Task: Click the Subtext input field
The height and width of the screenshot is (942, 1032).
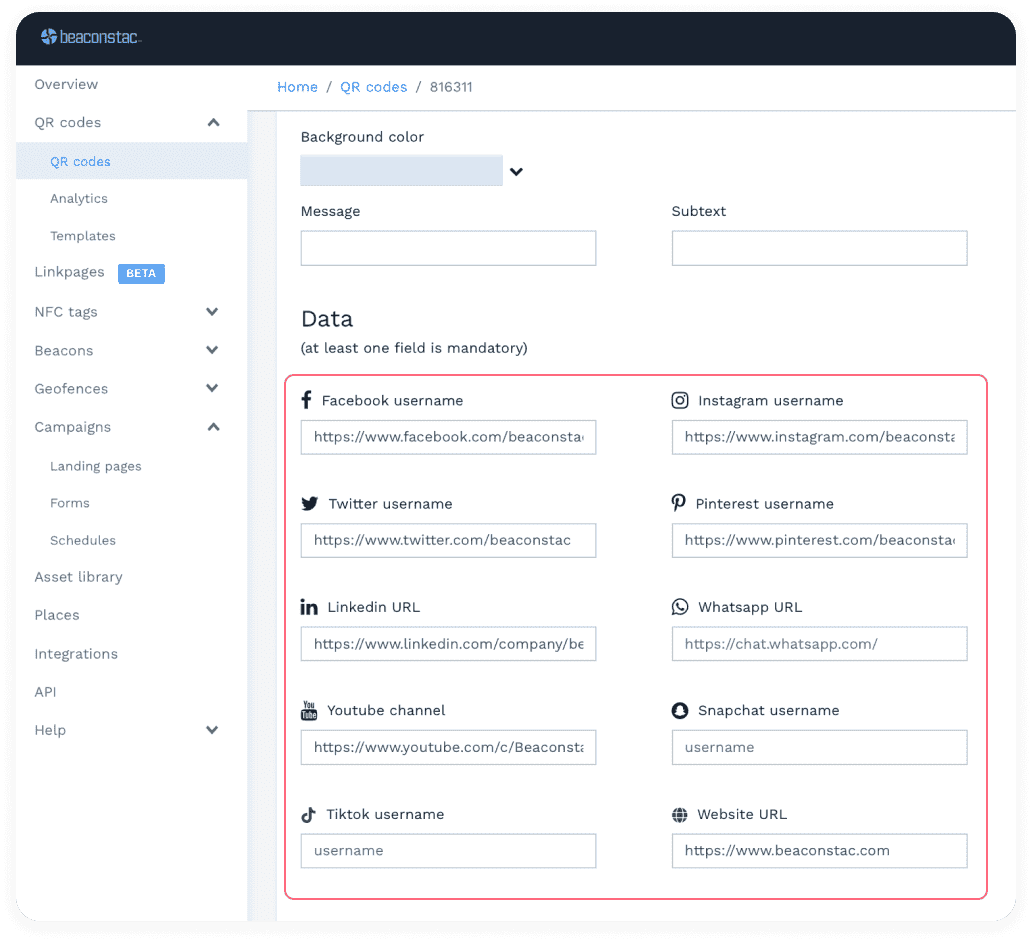Action: click(x=819, y=248)
